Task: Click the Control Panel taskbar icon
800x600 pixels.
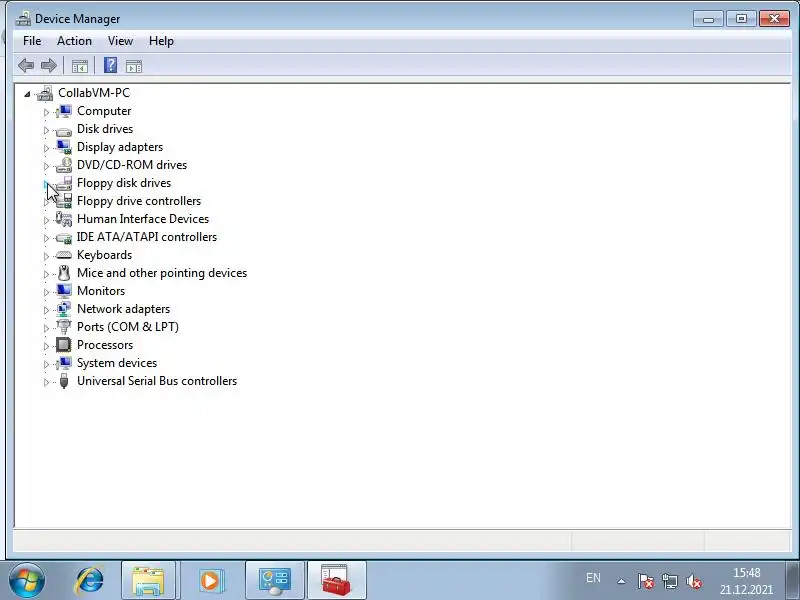Action: click(274, 581)
